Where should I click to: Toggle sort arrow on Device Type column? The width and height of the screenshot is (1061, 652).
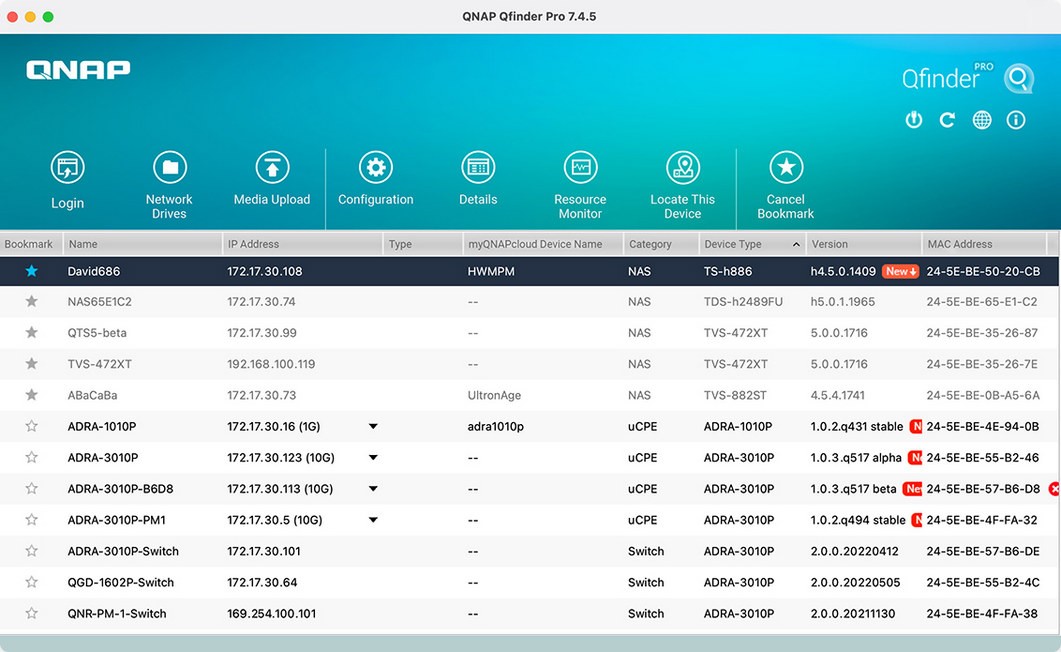pyautogui.click(x=796, y=244)
